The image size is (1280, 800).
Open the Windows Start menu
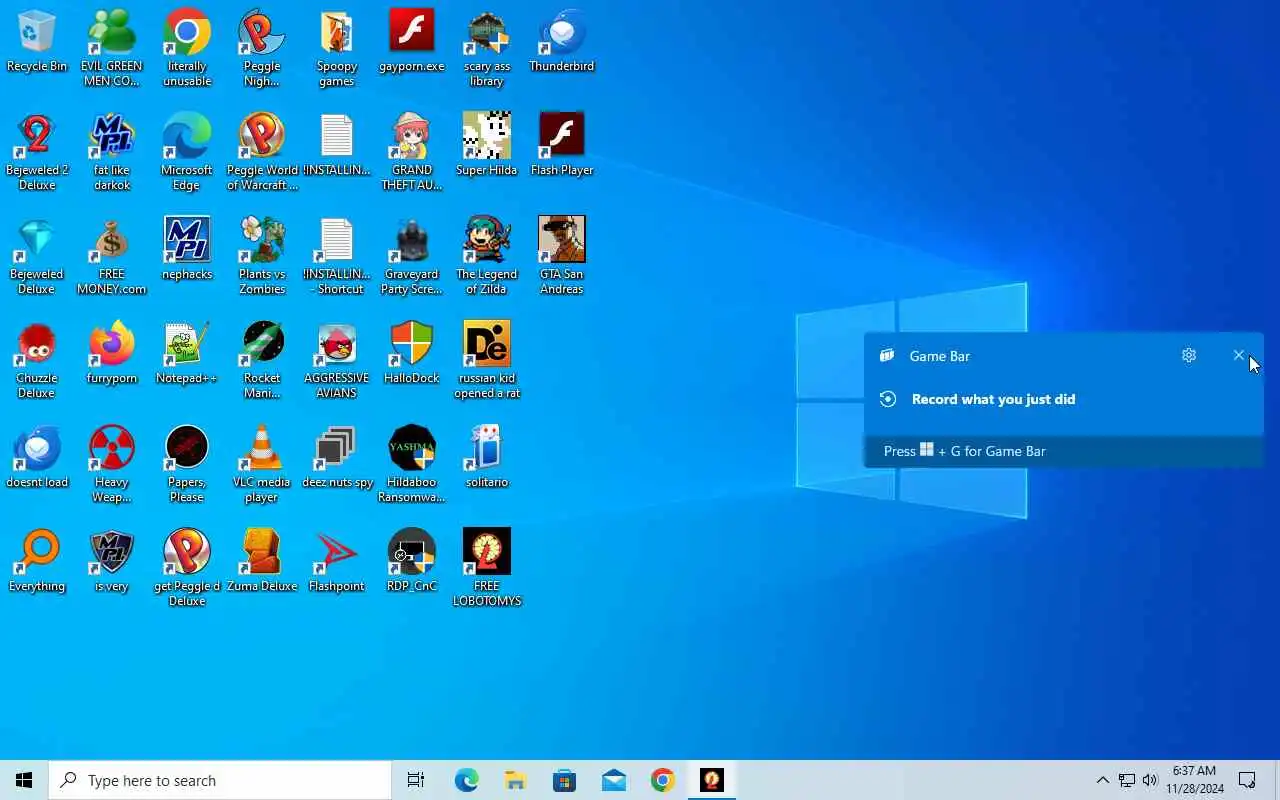pos(24,780)
